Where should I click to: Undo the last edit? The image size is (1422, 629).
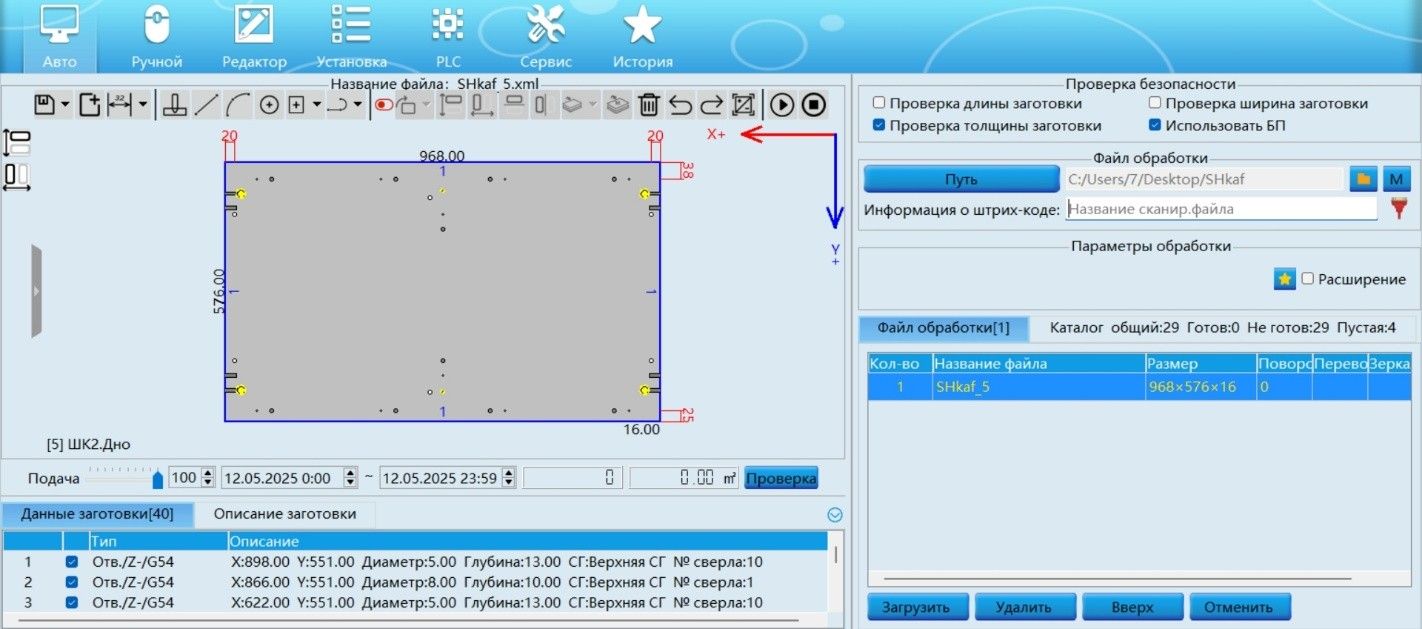tap(680, 104)
